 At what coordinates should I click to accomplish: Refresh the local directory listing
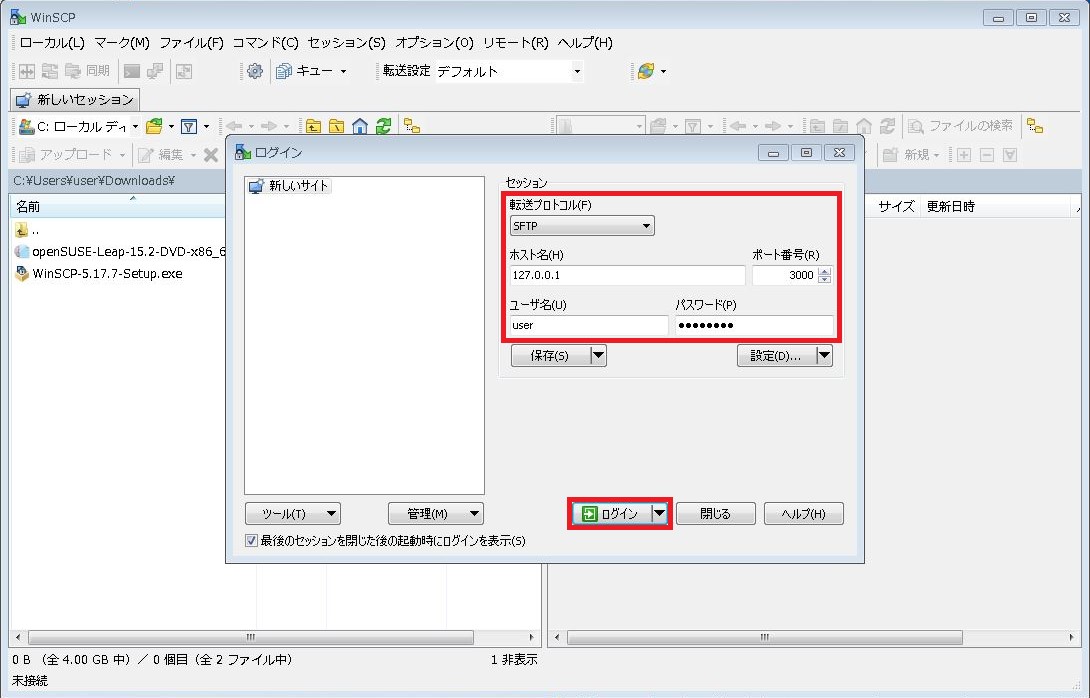[x=382, y=126]
